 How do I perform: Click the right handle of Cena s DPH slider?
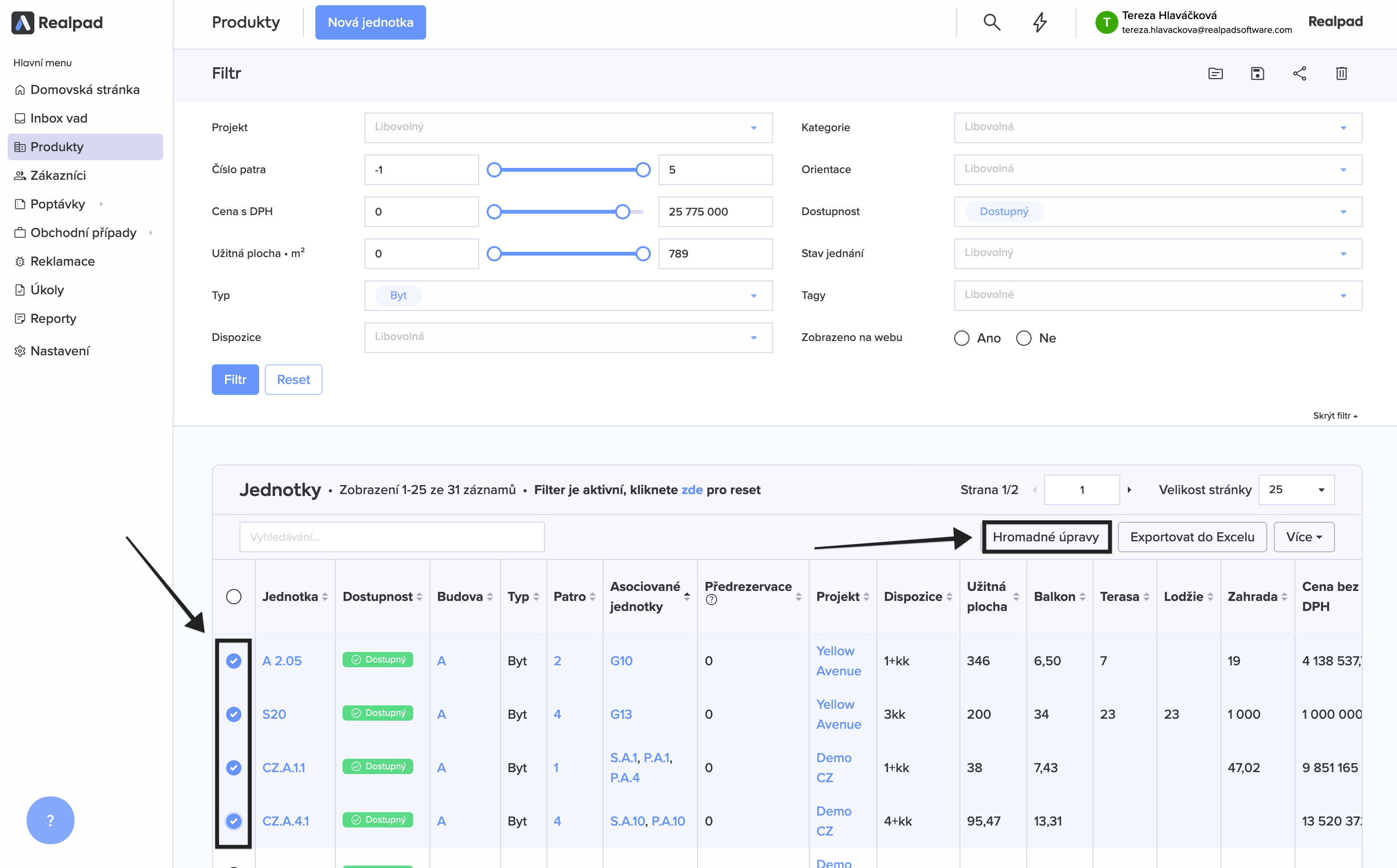(x=623, y=212)
